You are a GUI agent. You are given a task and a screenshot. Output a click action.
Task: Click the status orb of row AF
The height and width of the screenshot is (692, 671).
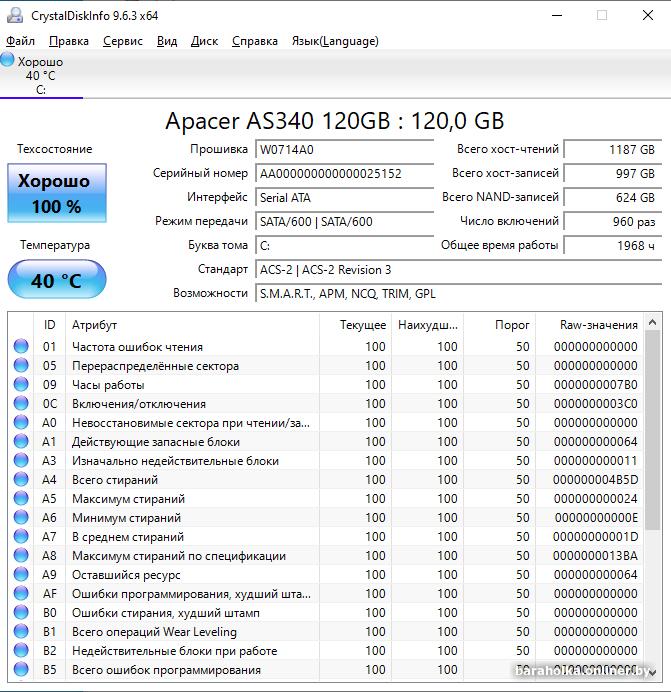point(21,593)
